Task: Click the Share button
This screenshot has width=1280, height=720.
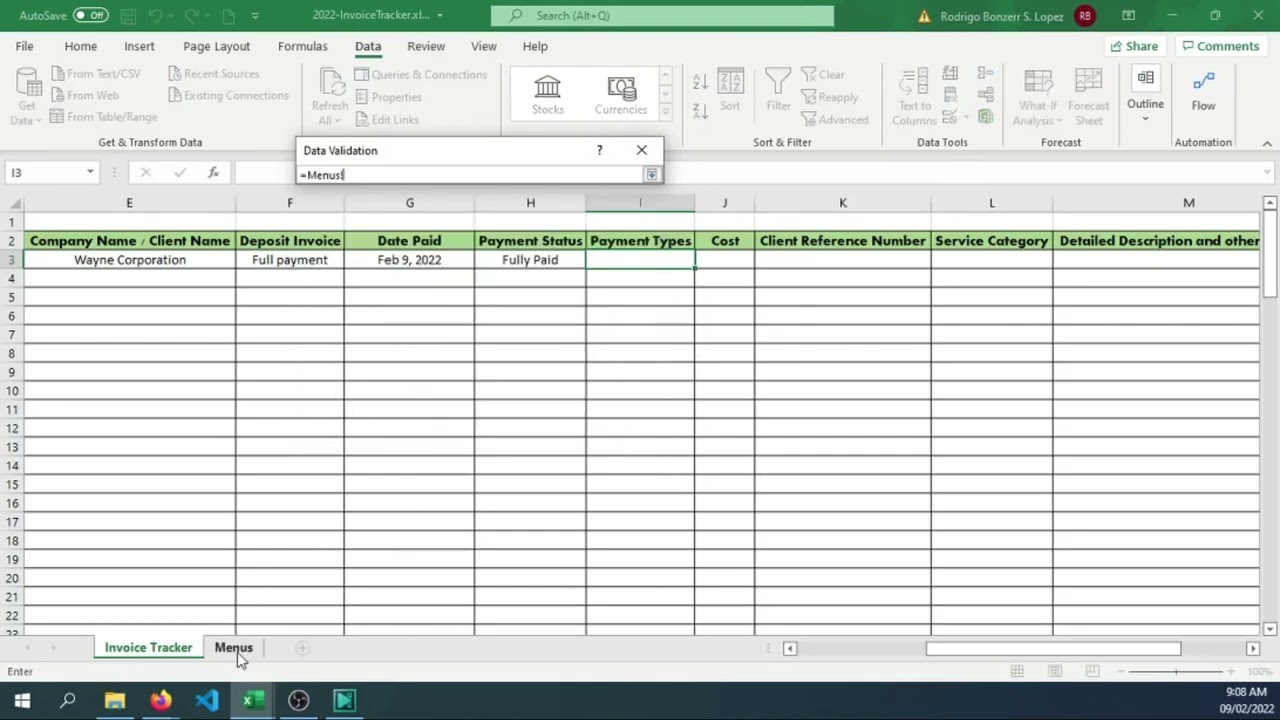Action: click(1134, 46)
